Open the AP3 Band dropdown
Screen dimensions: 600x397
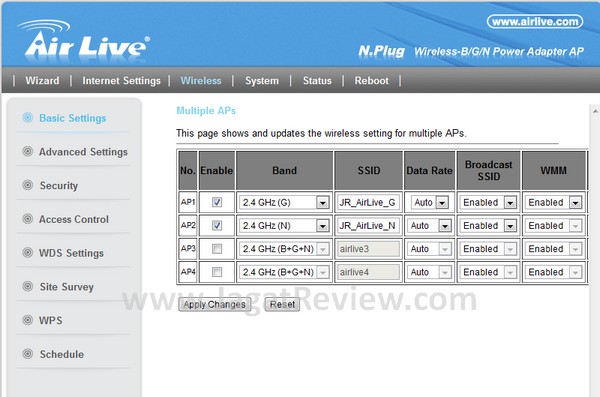(284, 249)
